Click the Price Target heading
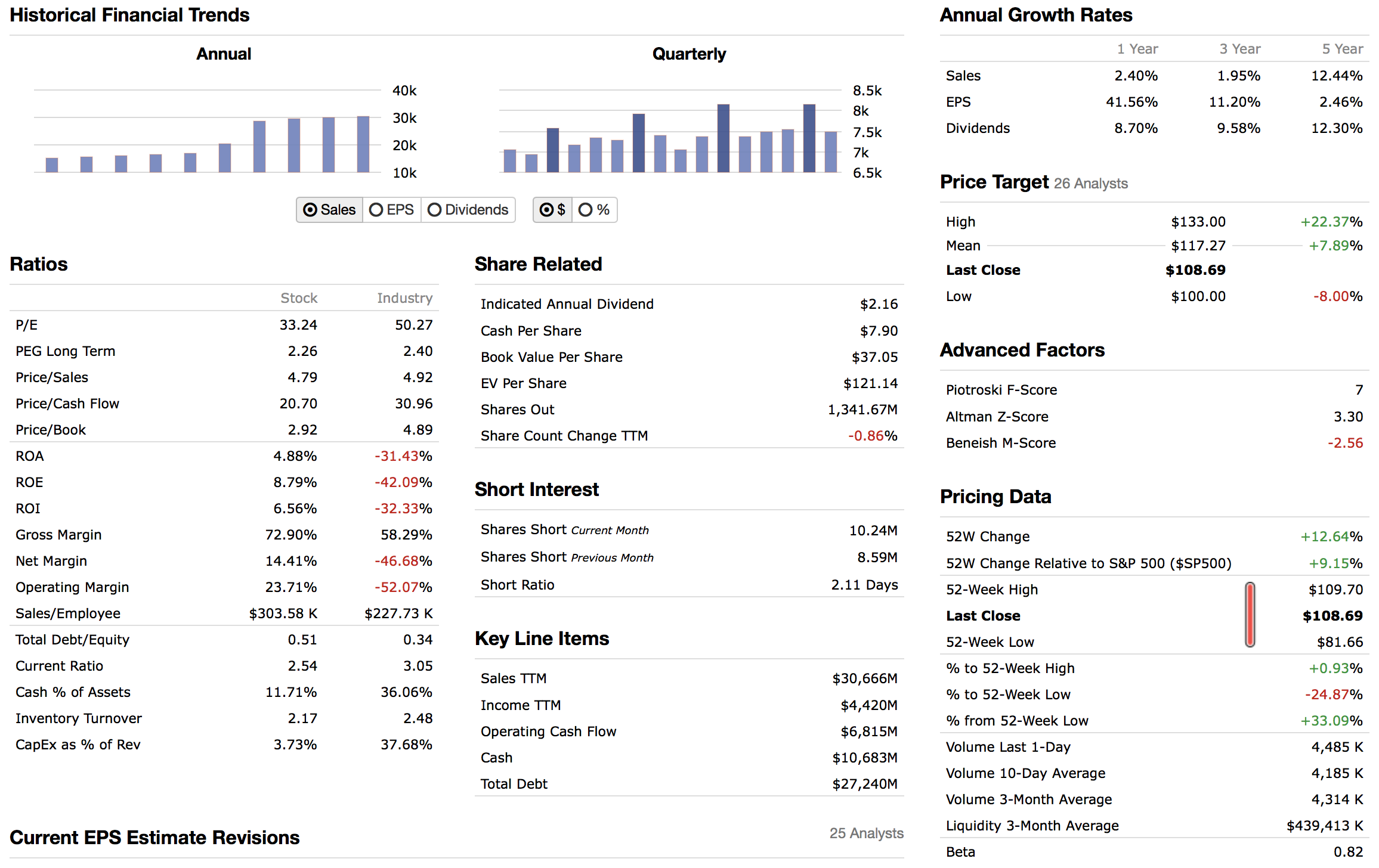 point(994,182)
